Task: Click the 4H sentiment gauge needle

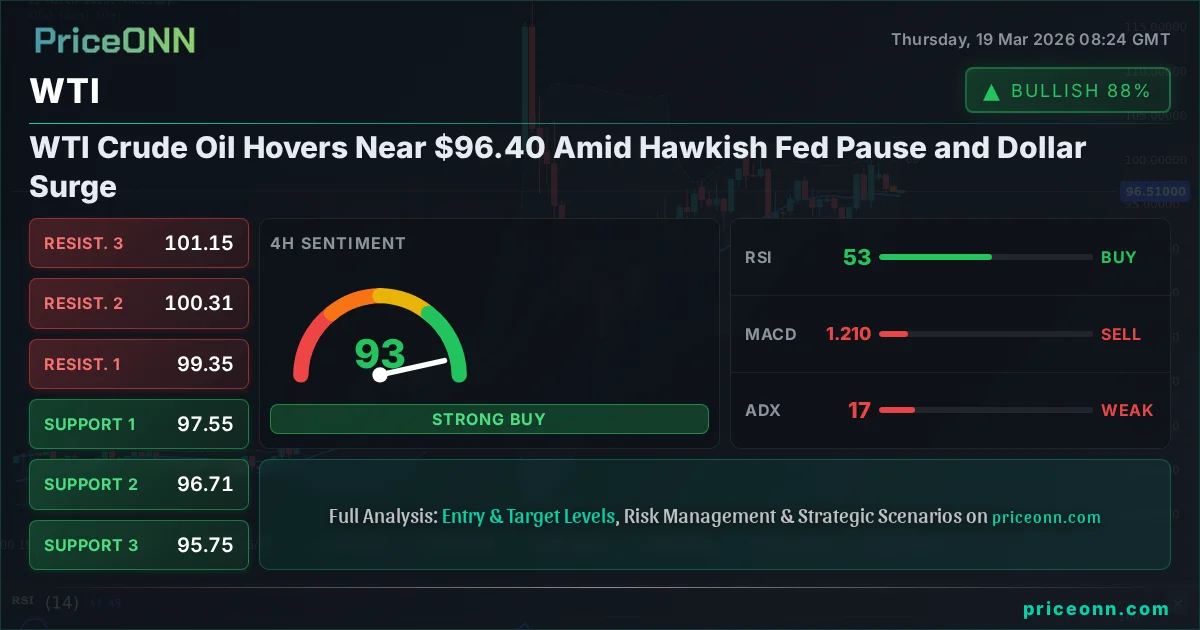Action: [x=412, y=367]
